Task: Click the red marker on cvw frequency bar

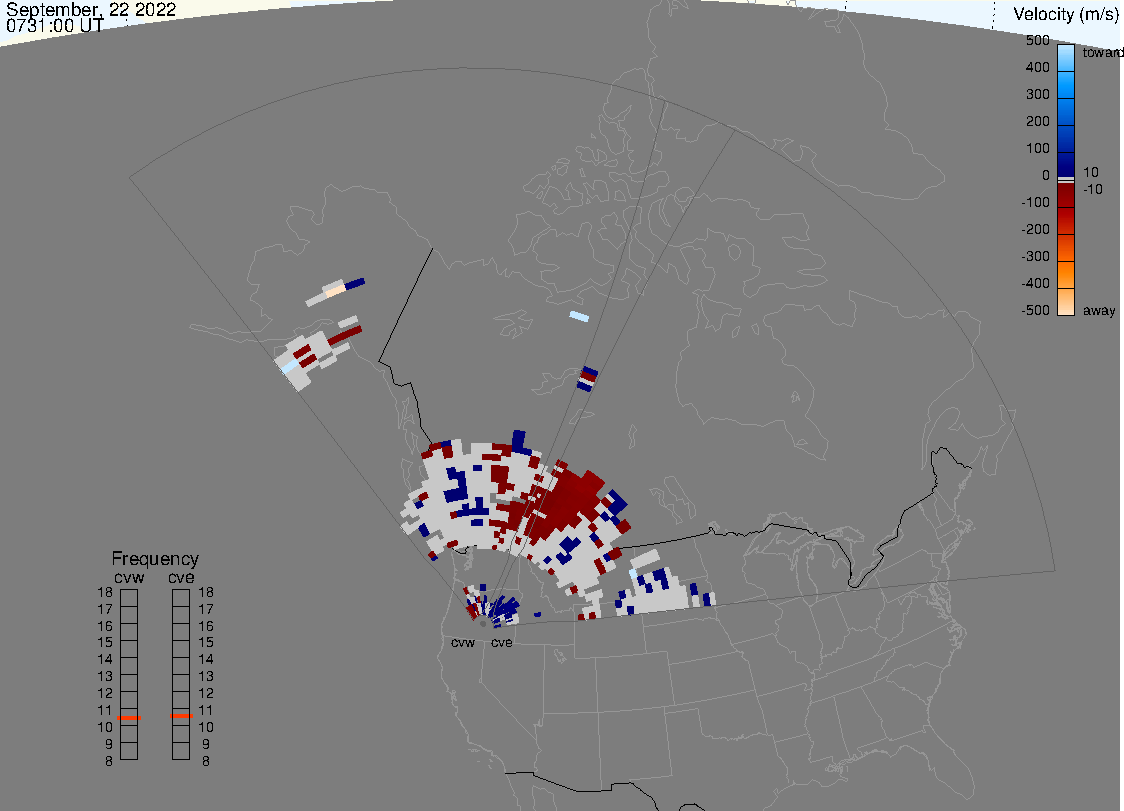Action: click(129, 718)
